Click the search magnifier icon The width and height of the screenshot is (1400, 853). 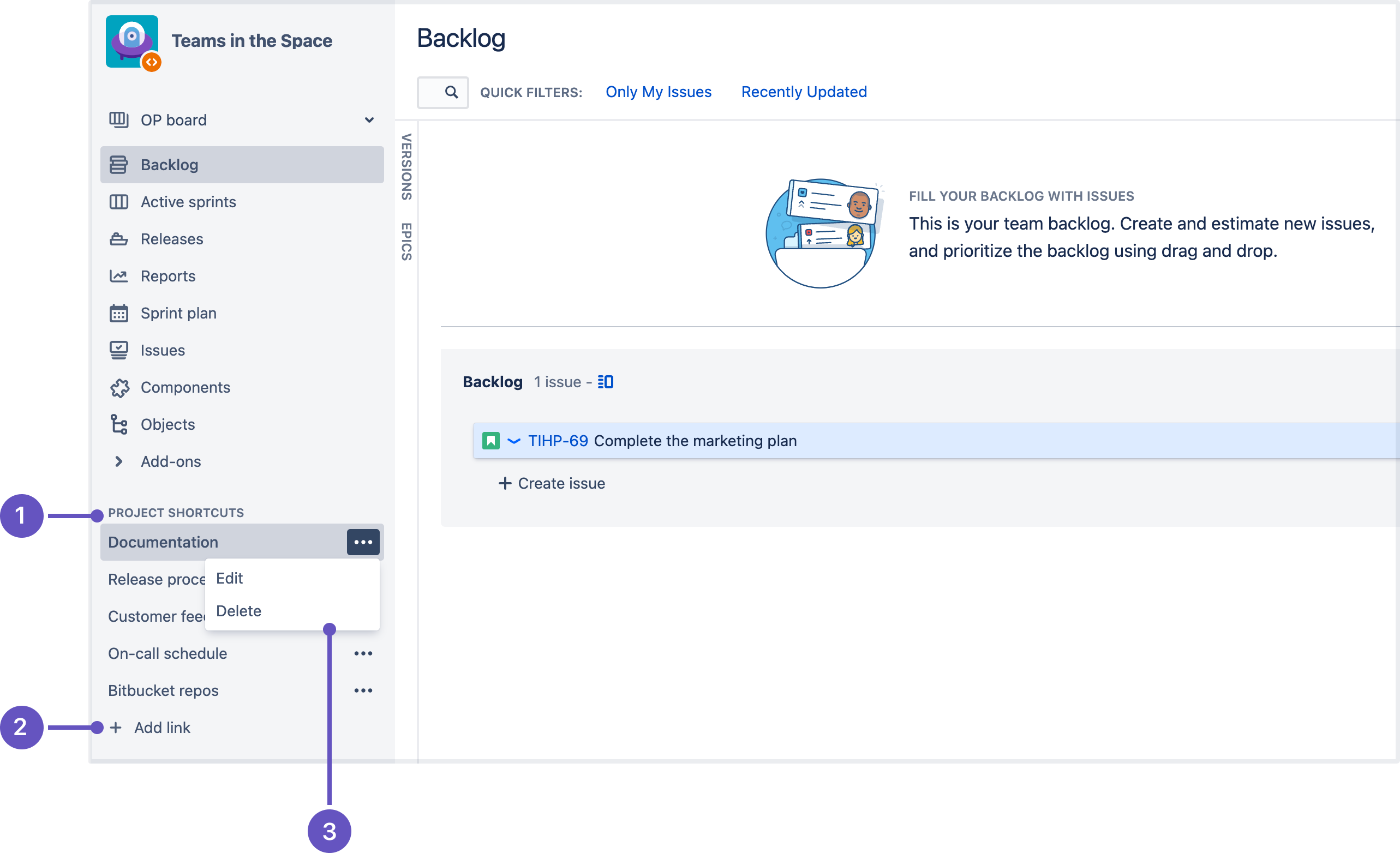coord(450,91)
